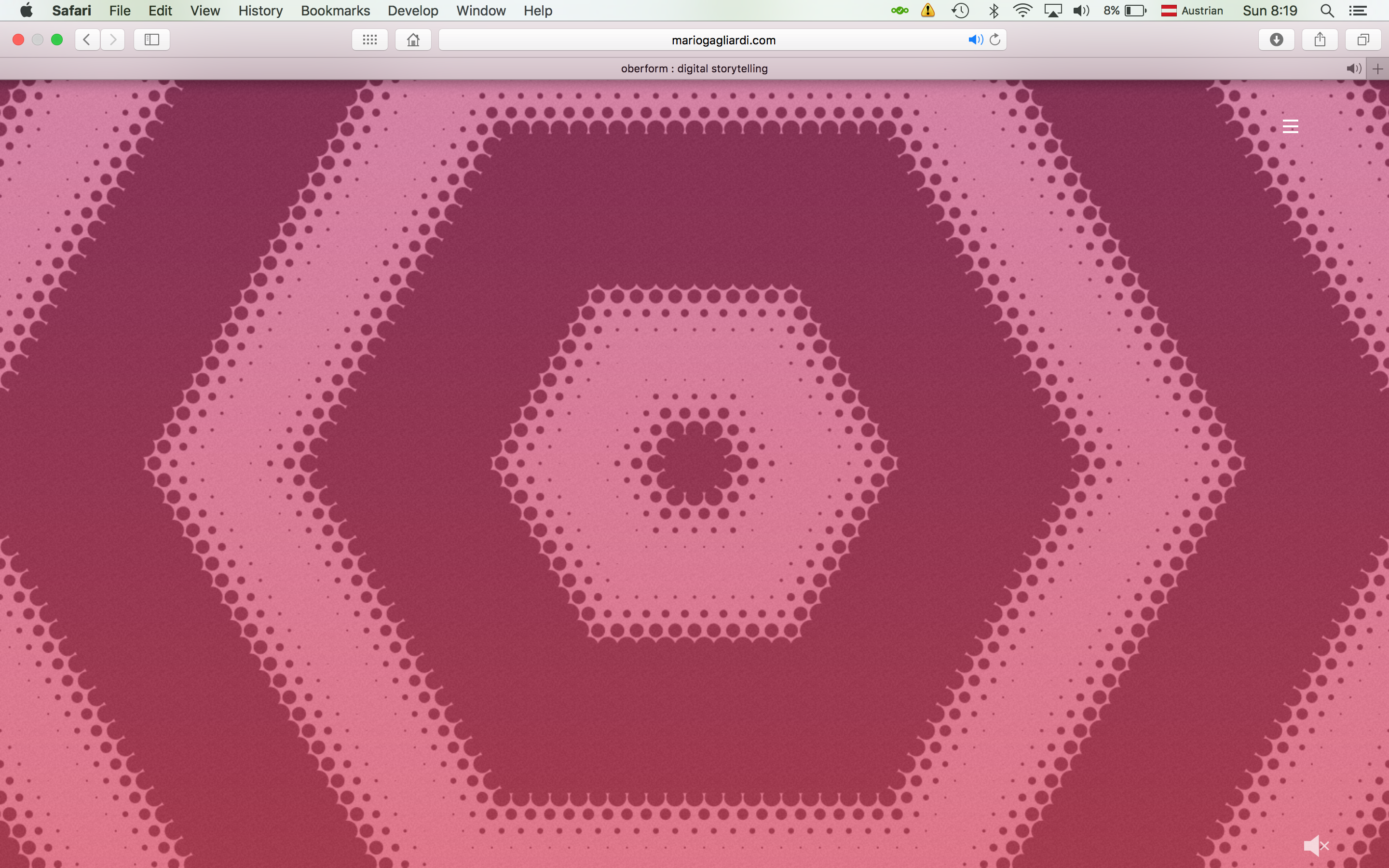Viewport: 1389px width, 868px height.
Task: Open the Safari home page button
Action: [x=413, y=40]
